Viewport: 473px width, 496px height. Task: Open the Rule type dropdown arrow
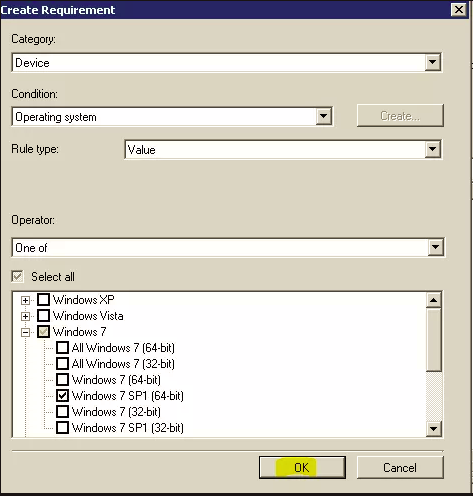[432, 149]
